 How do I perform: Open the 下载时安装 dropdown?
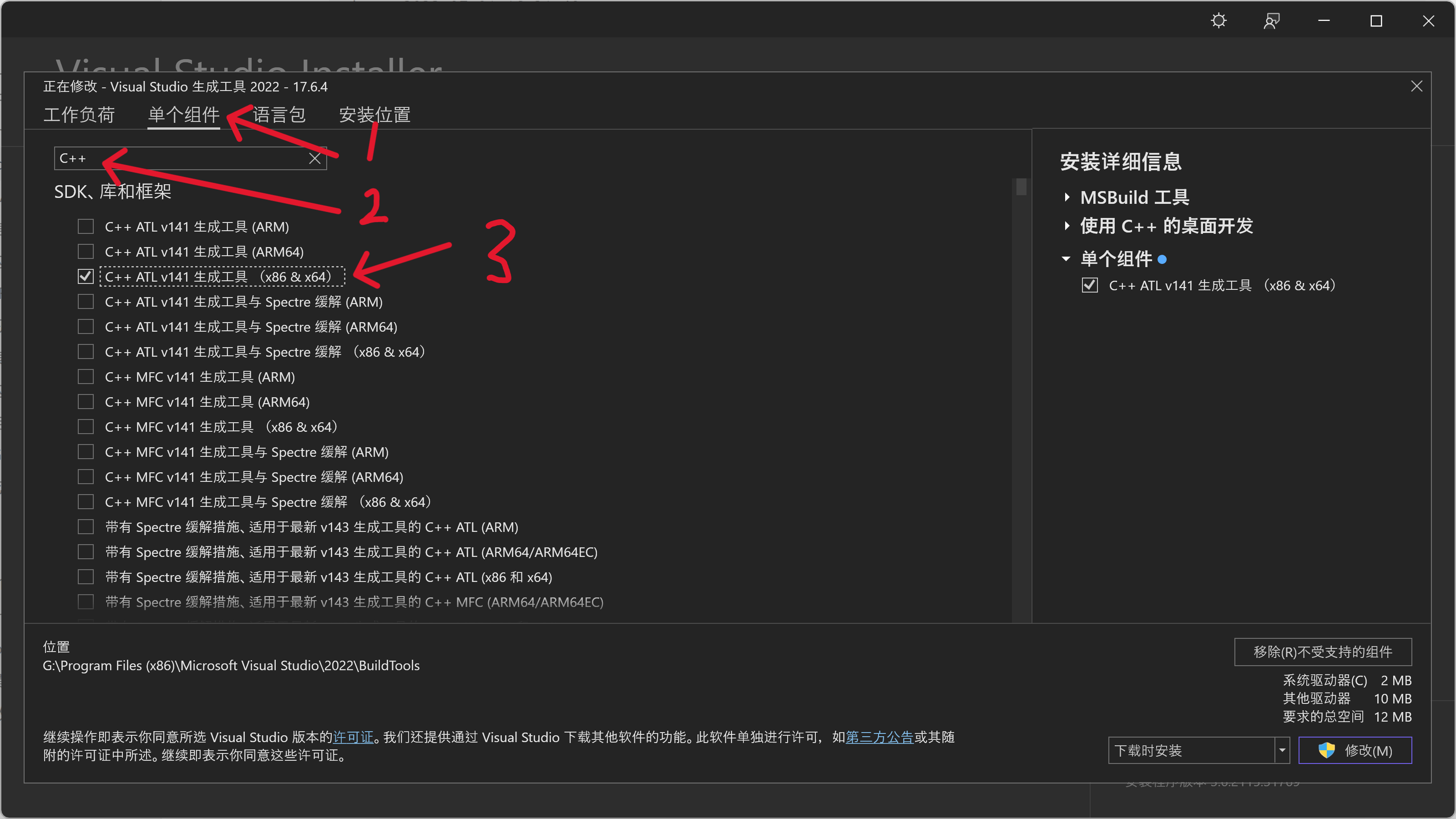1282,751
